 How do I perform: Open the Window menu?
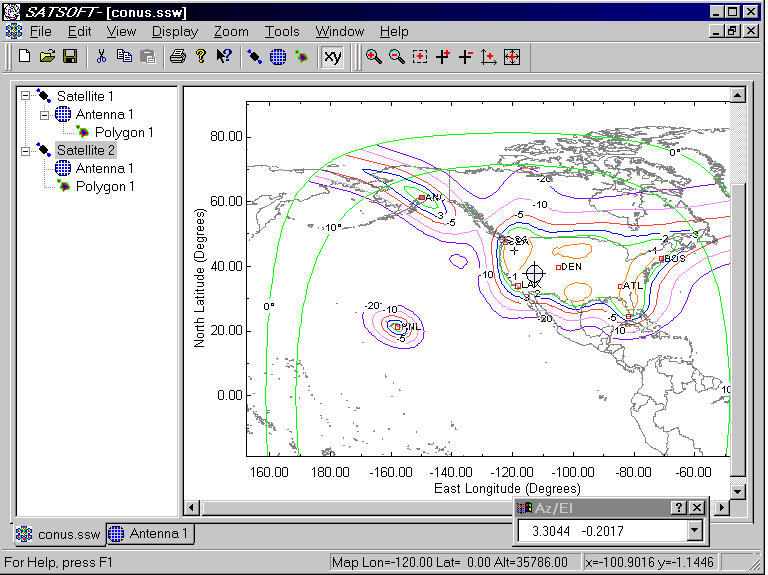click(339, 31)
